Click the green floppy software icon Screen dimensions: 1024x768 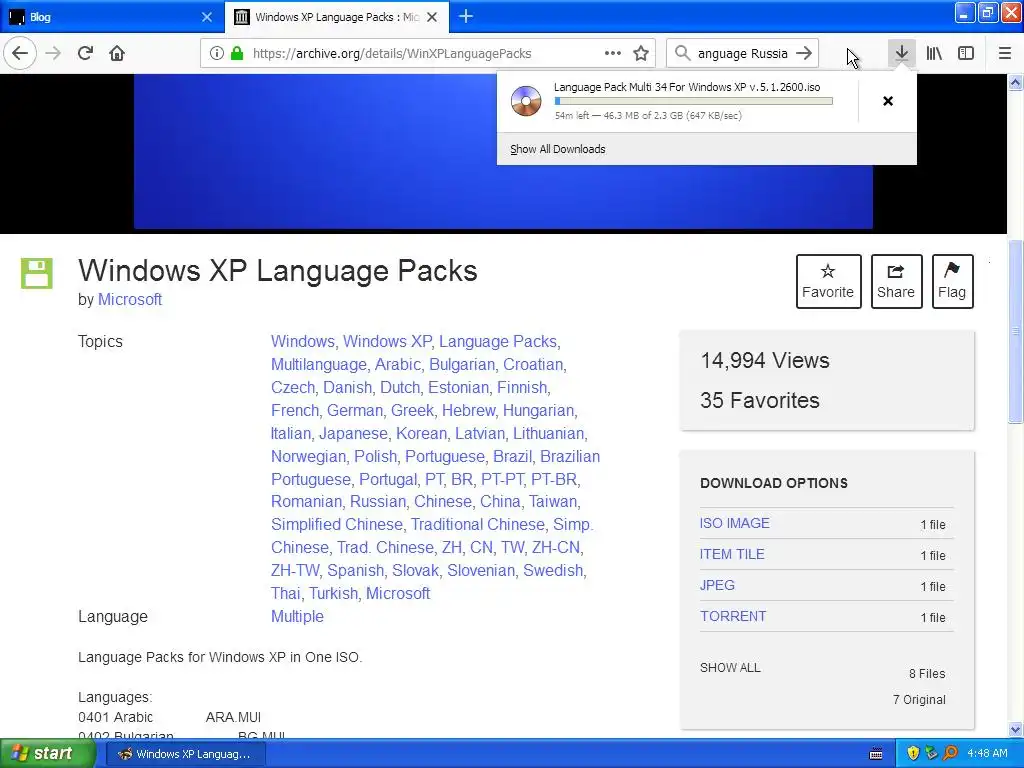click(x=37, y=273)
